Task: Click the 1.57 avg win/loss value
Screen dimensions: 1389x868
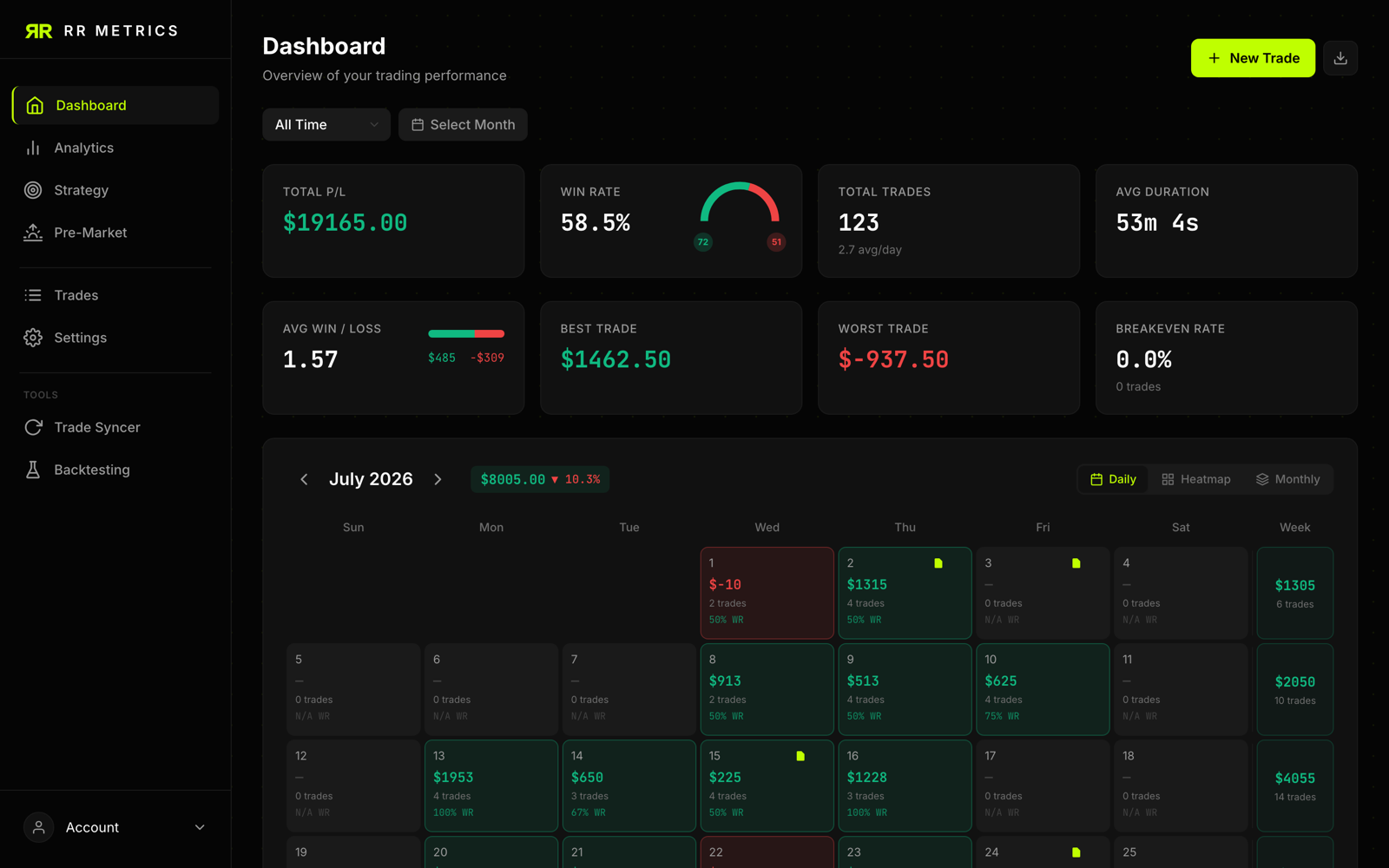Action: 310,359
